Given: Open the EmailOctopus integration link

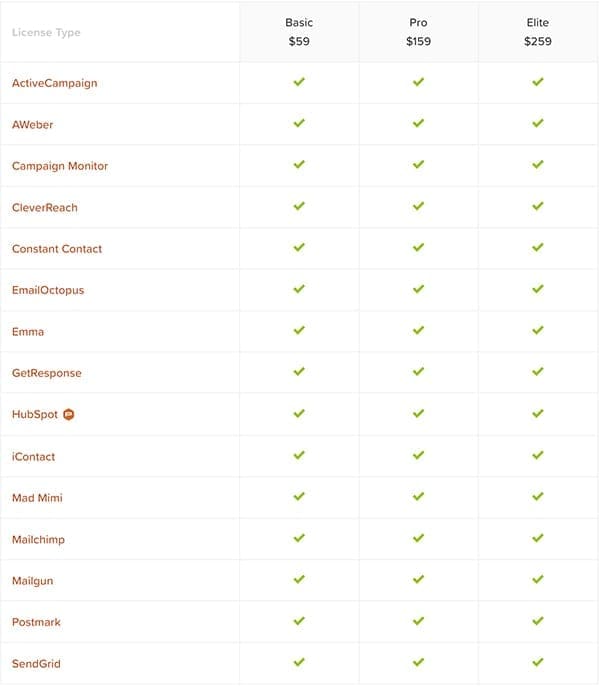Looking at the screenshot, I should point(48,290).
